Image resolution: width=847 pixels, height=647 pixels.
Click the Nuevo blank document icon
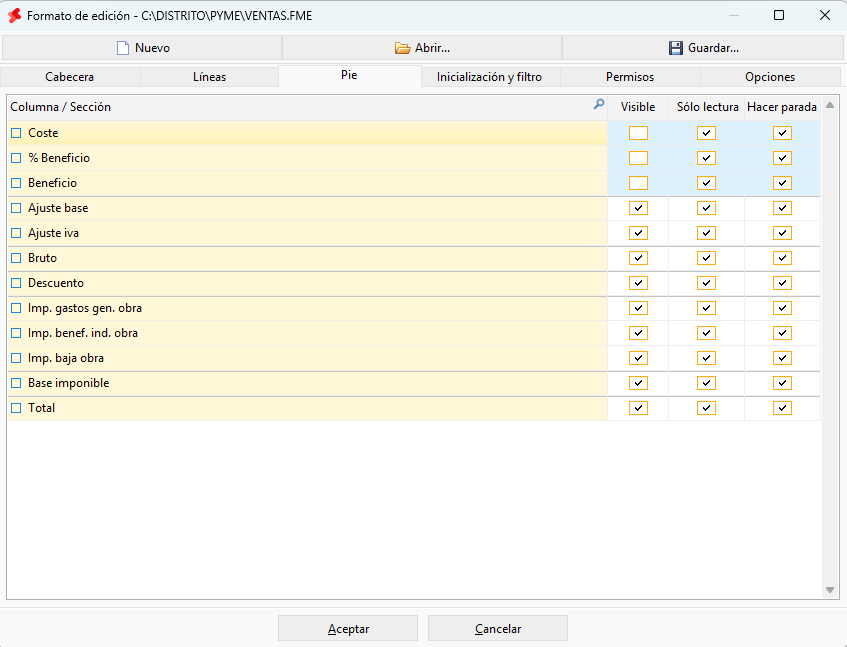pos(123,48)
